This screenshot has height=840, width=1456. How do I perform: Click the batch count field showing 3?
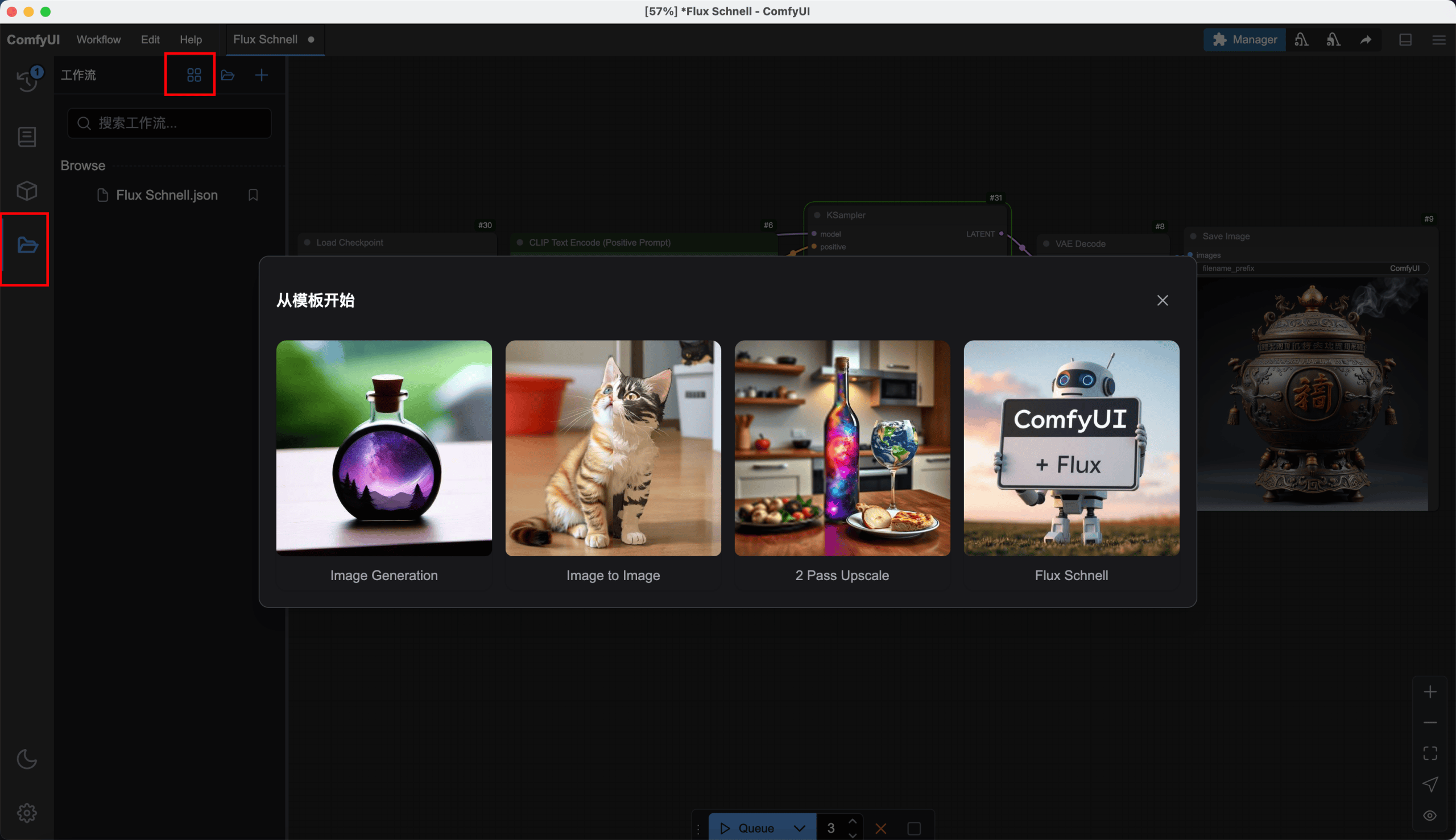(x=831, y=829)
